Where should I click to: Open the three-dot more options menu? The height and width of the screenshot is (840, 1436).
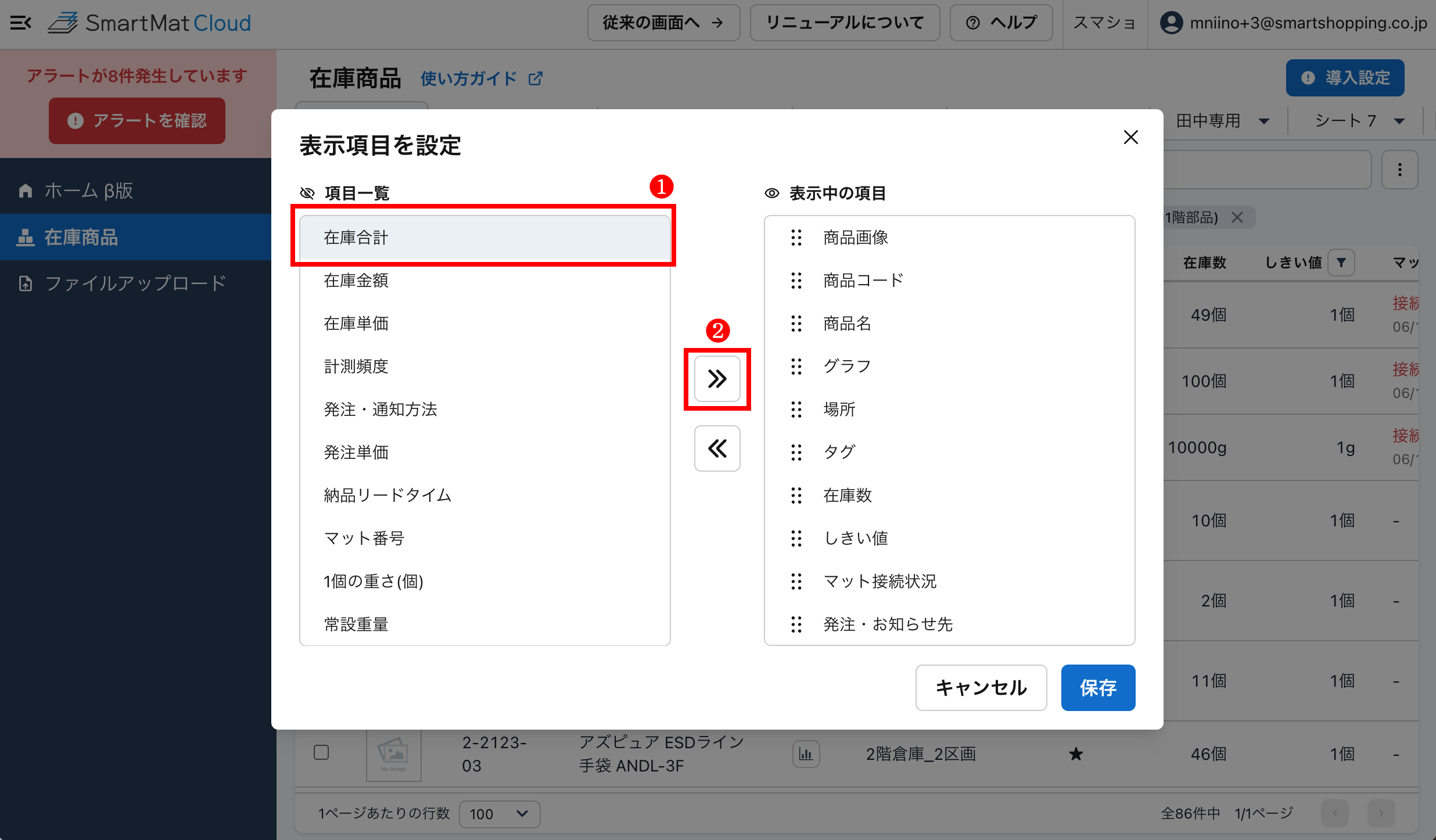[x=1399, y=170]
